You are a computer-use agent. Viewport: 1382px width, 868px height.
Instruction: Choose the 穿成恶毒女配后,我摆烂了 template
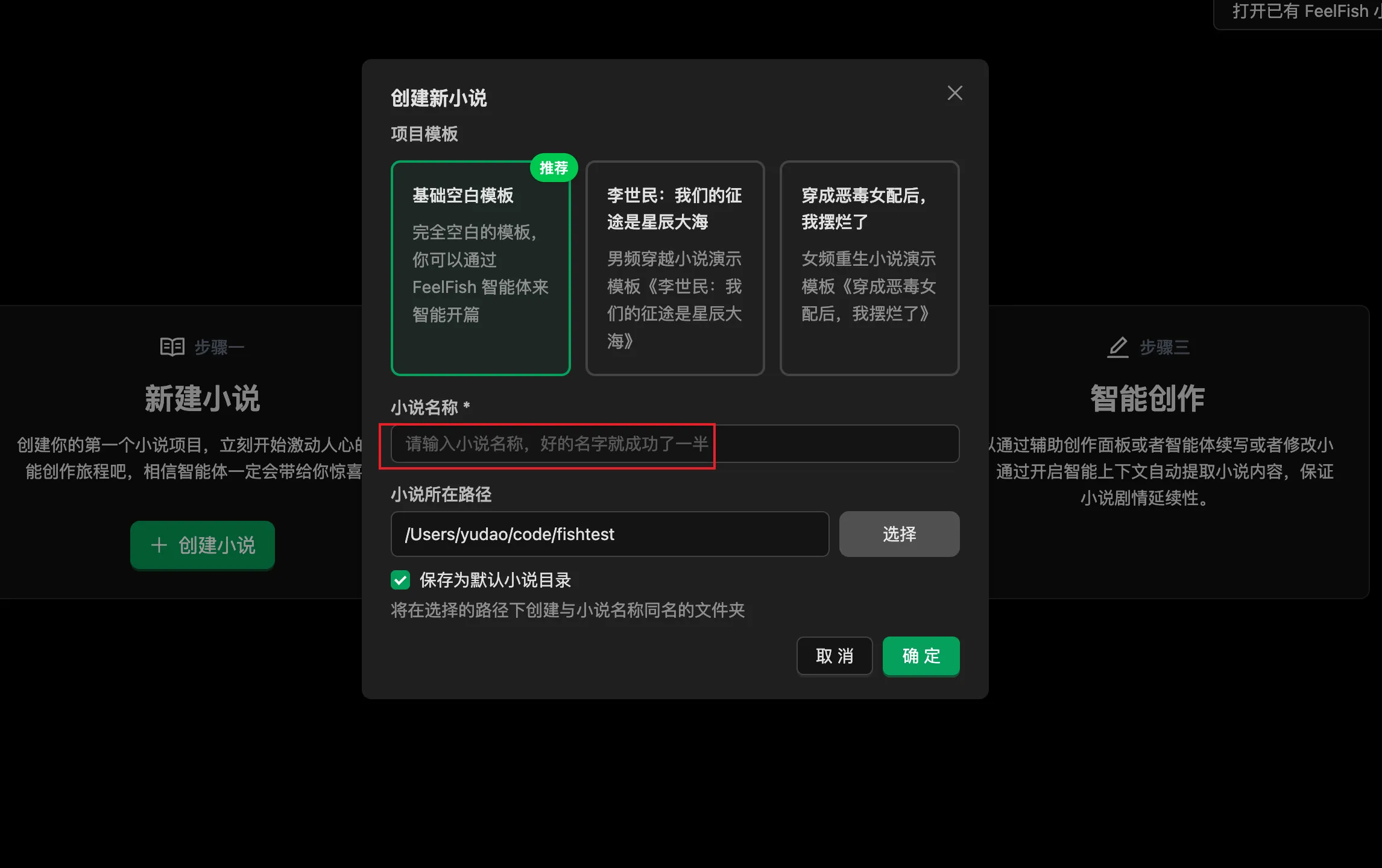[869, 268]
